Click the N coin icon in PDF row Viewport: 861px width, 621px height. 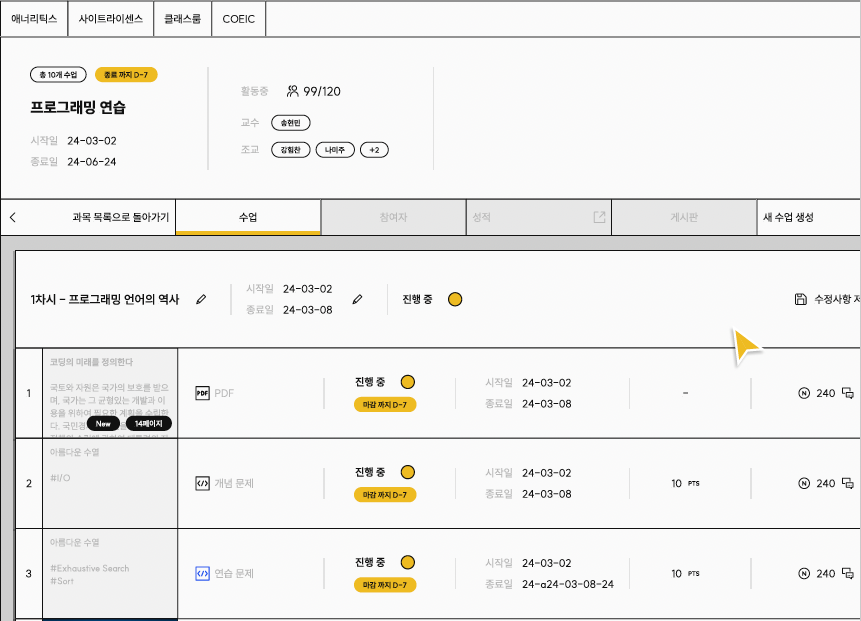coord(804,393)
